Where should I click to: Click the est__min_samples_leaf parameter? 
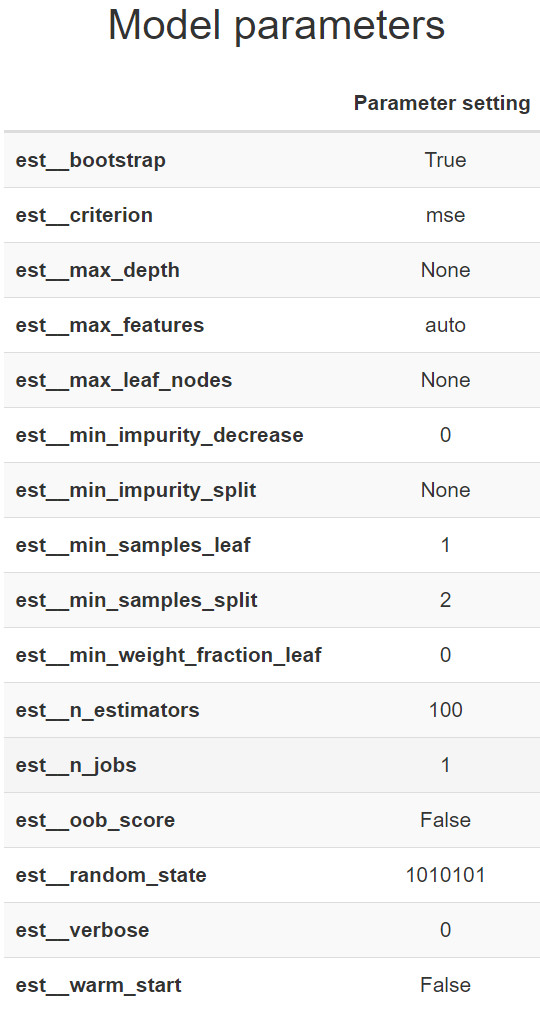pos(133,545)
